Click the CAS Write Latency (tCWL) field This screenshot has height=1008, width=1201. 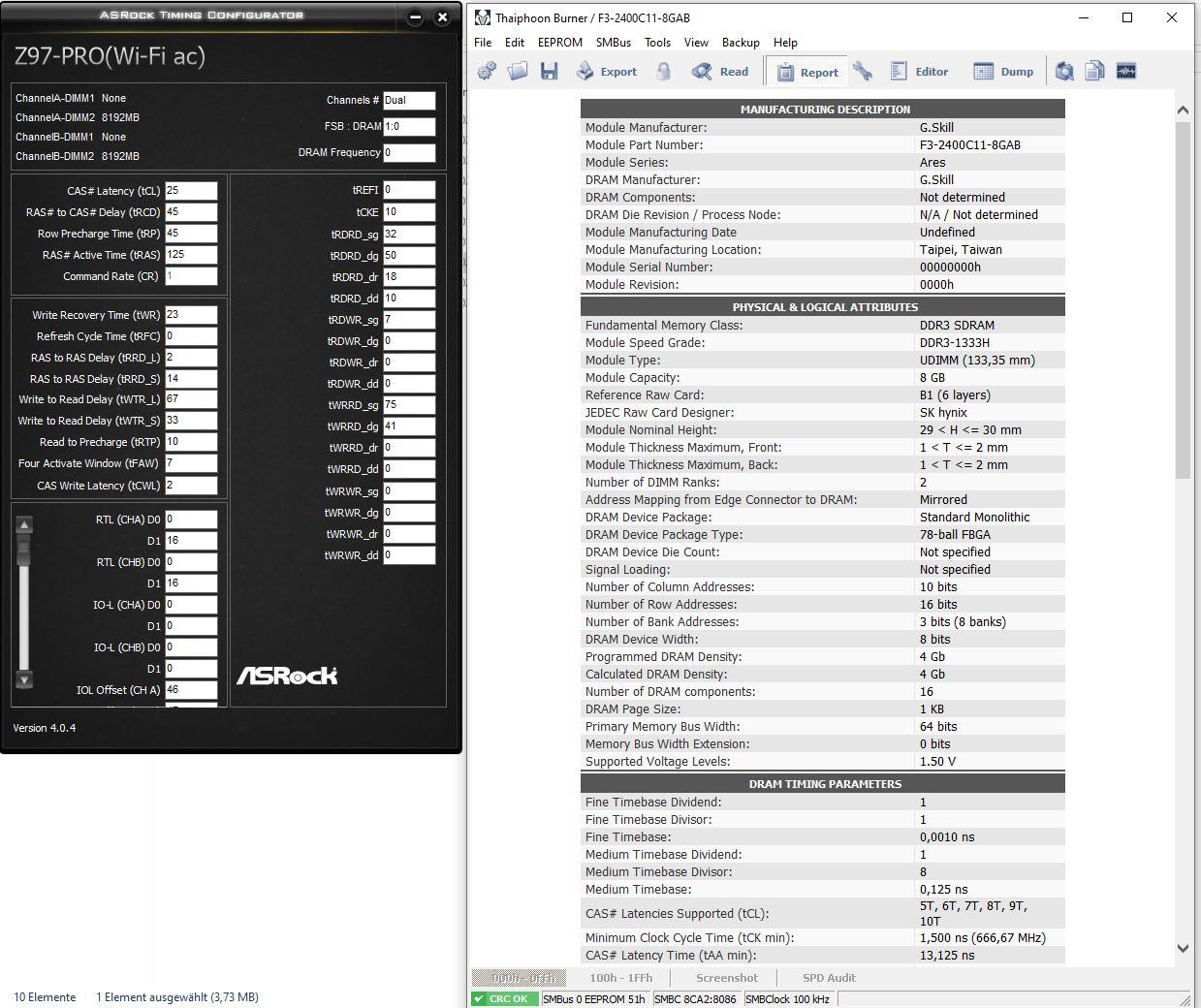point(191,486)
